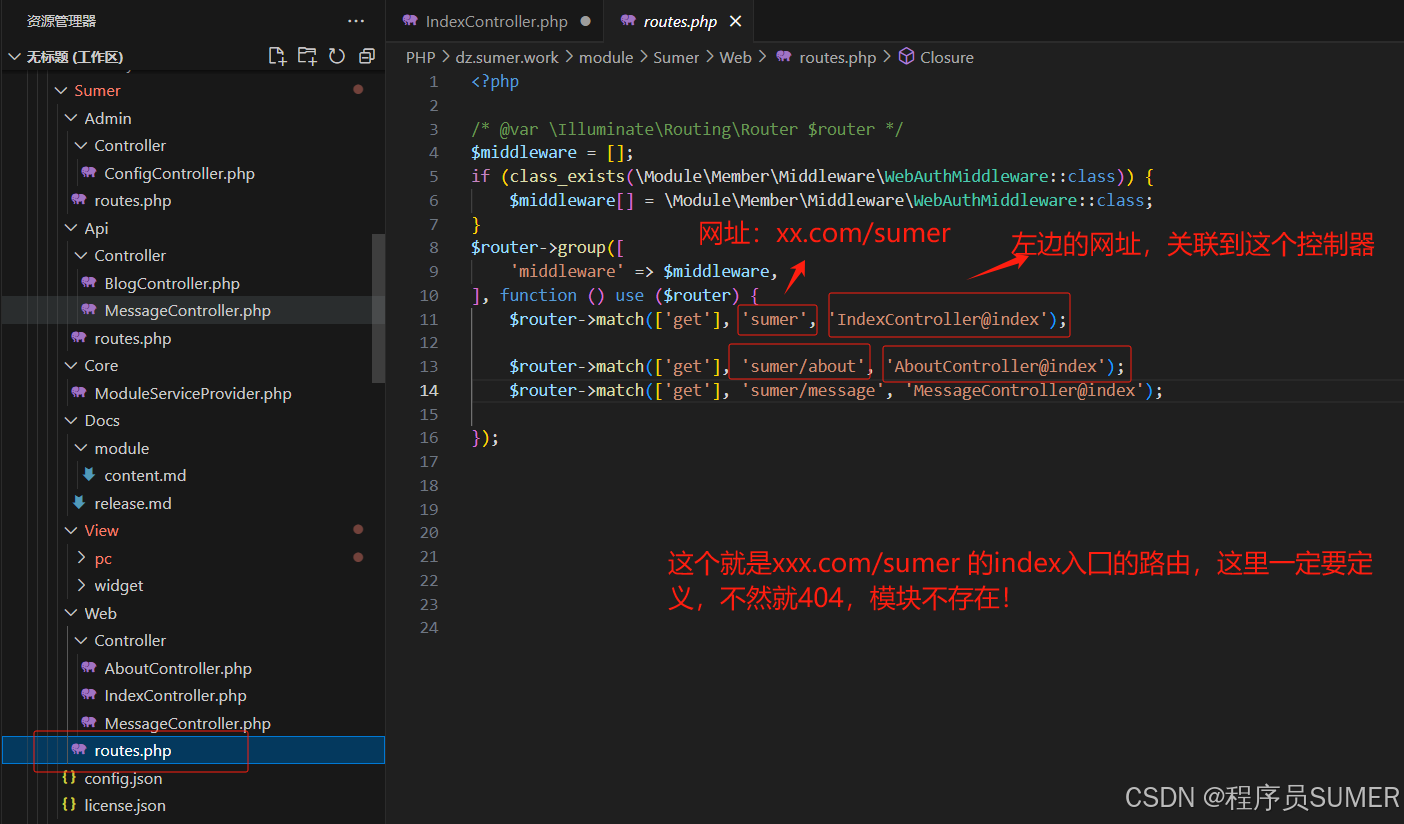Image resolution: width=1404 pixels, height=824 pixels.
Task: Close the routes.php tab
Action: click(x=735, y=20)
